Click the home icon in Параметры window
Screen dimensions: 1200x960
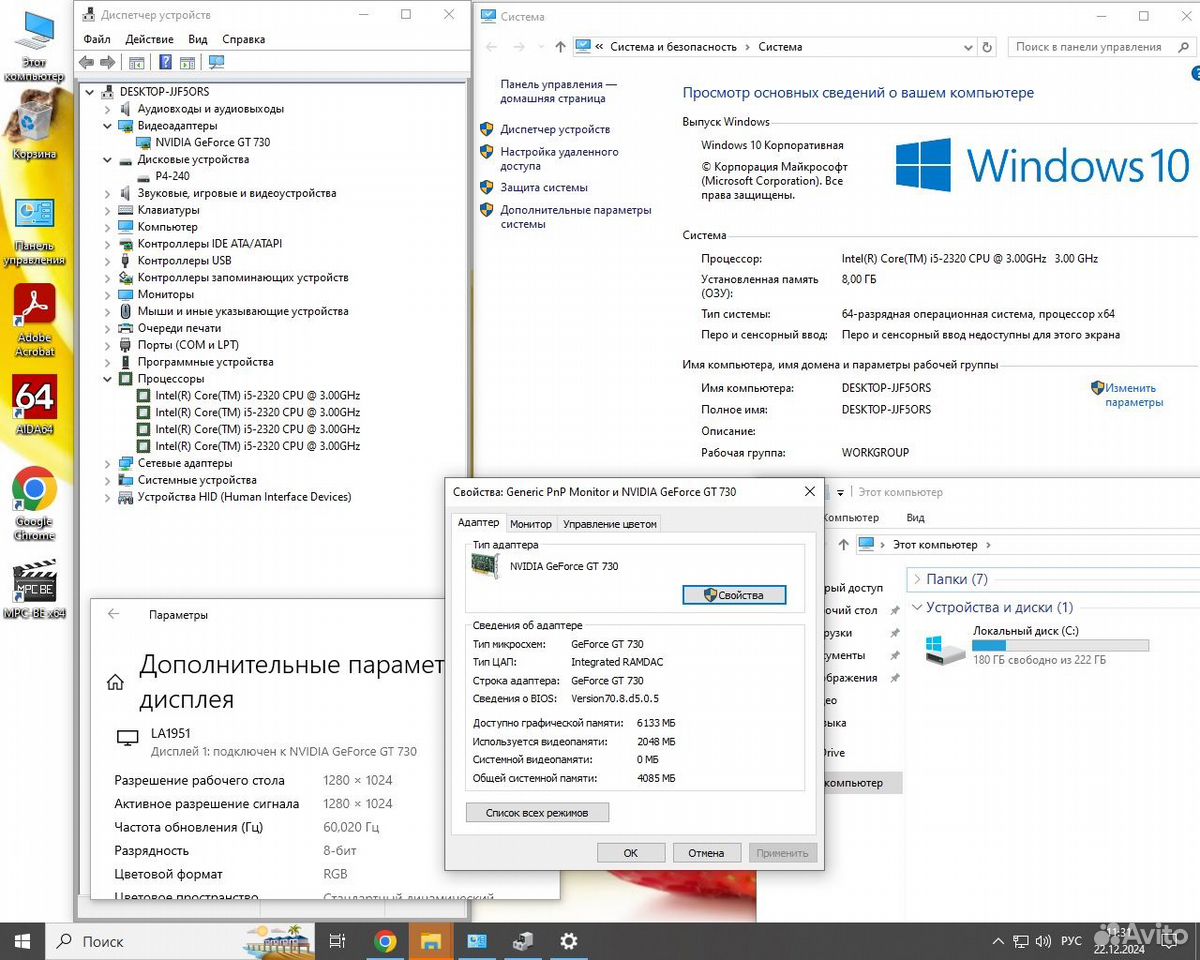click(115, 682)
